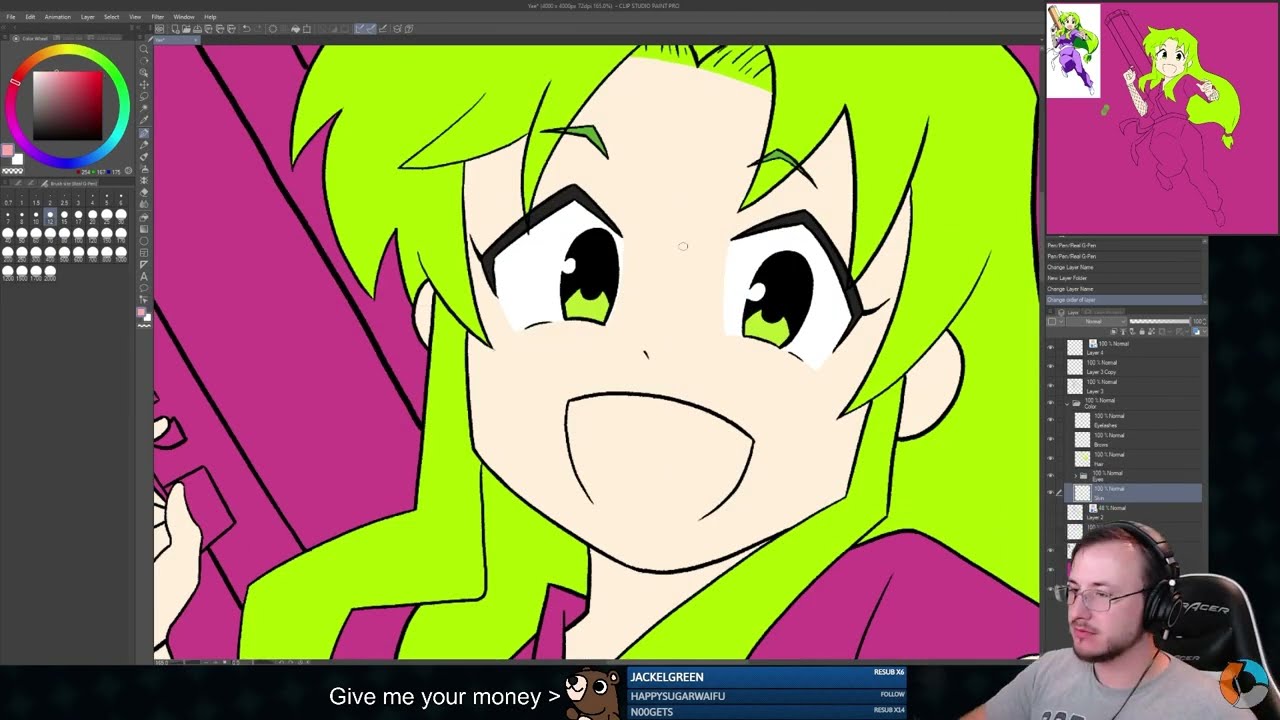Select the Brush tool
Image resolution: width=1280 pixels, height=720 pixels.
pos(144,157)
